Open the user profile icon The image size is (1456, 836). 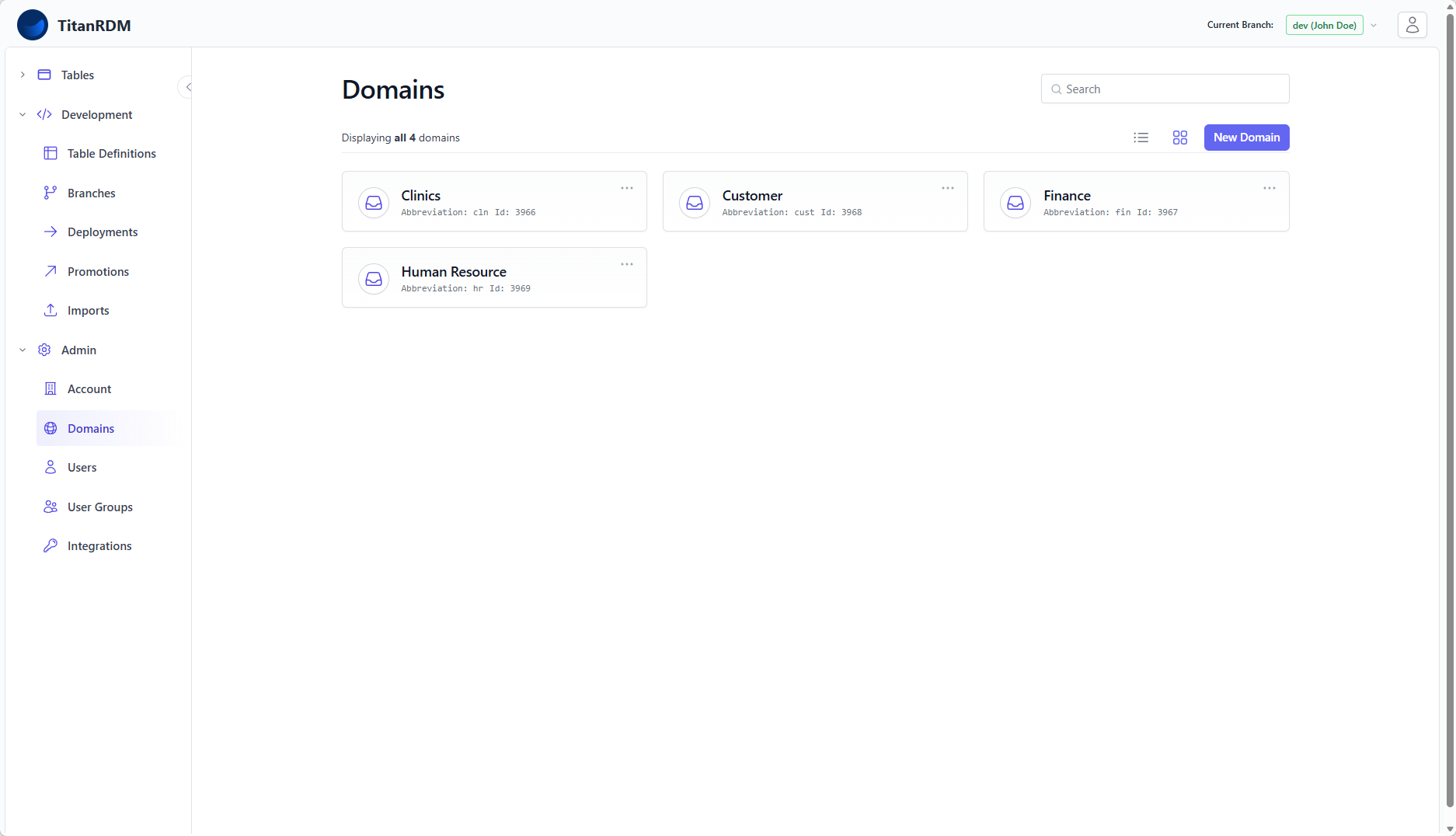1412,25
